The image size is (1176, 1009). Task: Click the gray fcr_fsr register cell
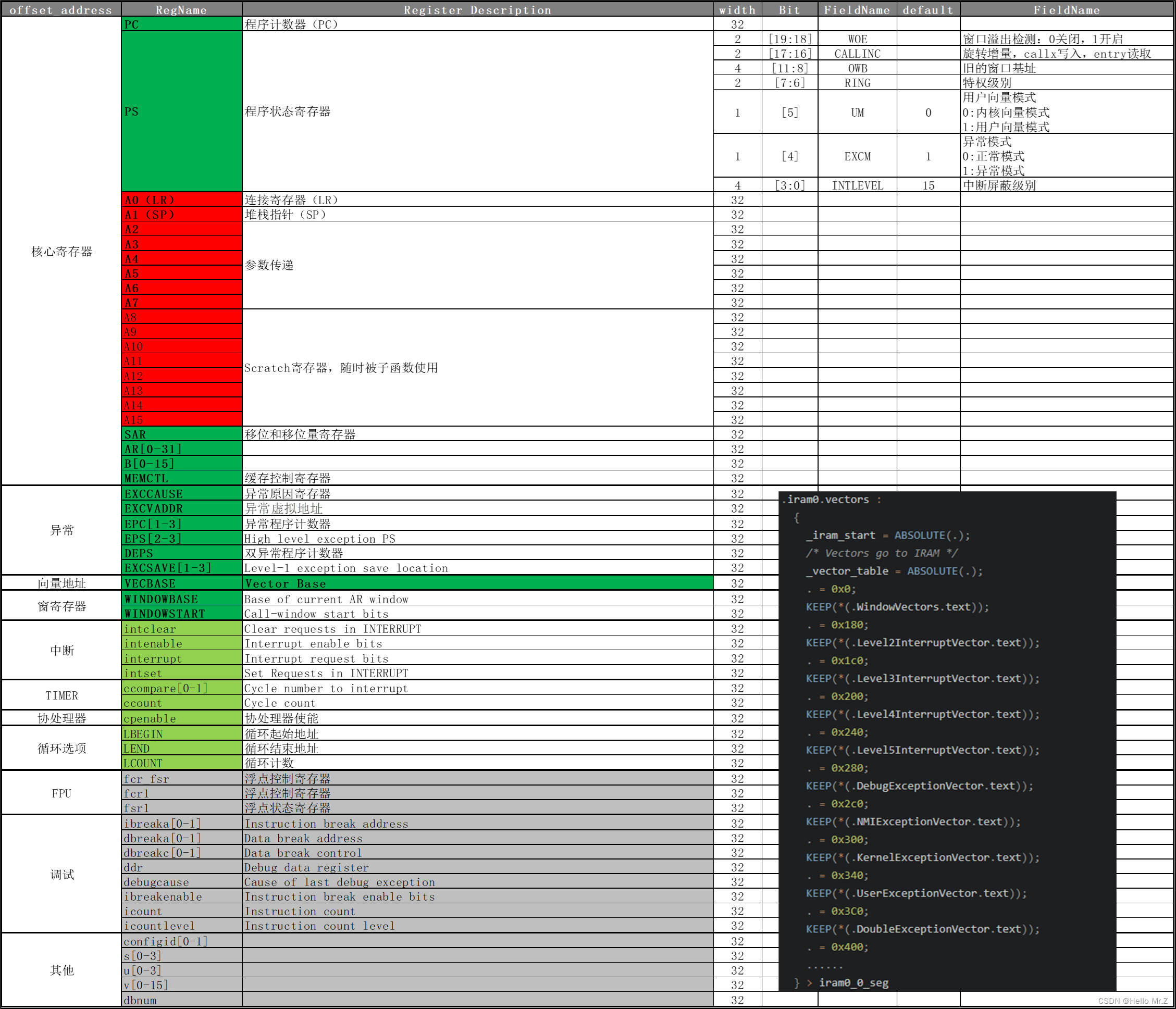tap(181, 779)
